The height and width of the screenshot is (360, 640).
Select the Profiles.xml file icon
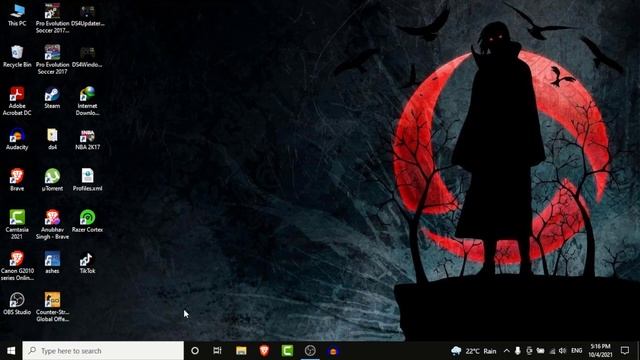87,180
